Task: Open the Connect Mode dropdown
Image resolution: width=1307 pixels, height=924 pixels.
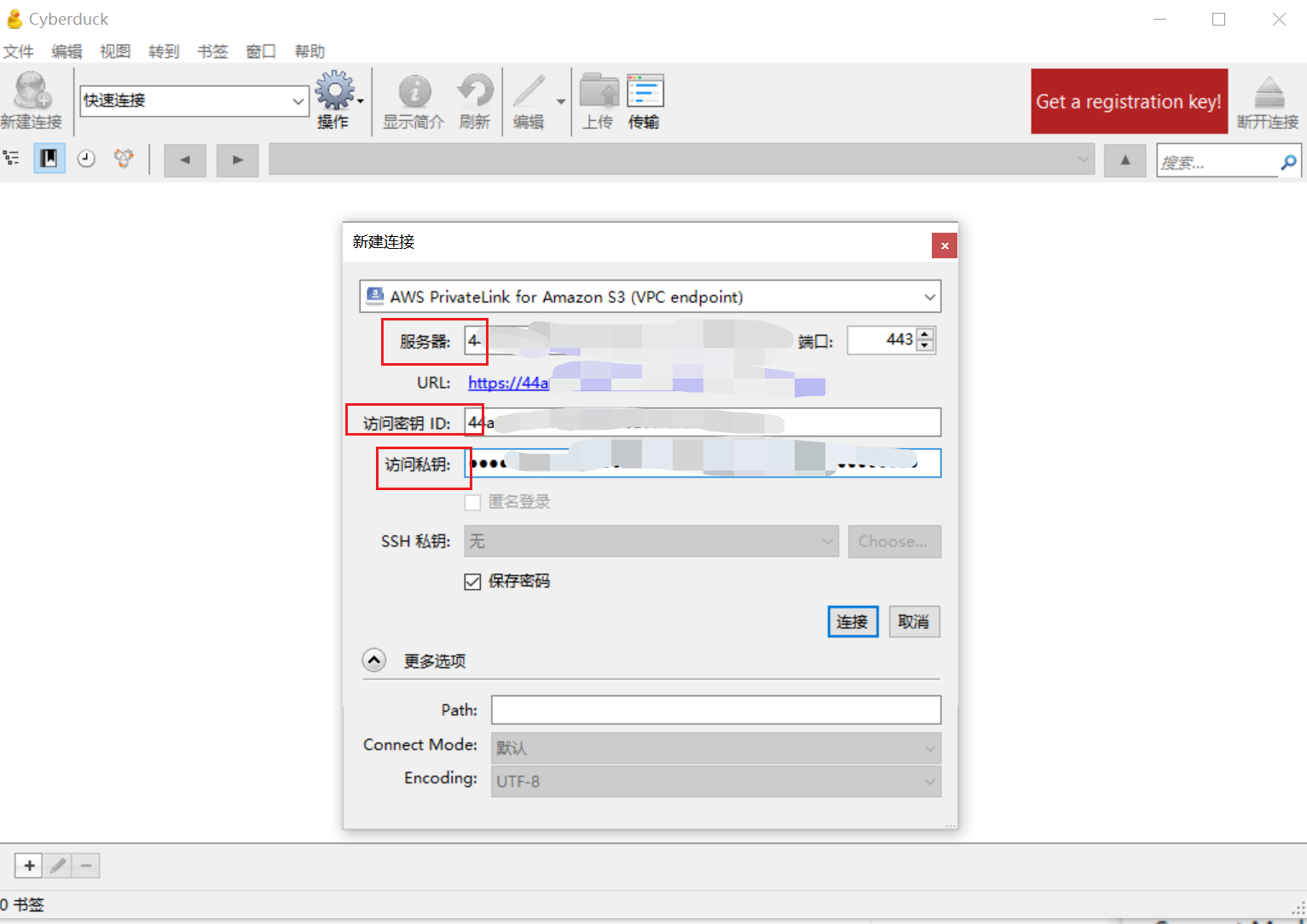Action: click(x=716, y=748)
